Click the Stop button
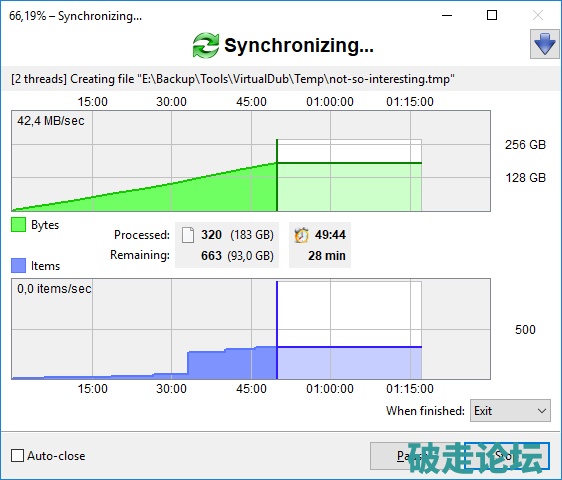This screenshot has height=480, width=562. (507, 456)
